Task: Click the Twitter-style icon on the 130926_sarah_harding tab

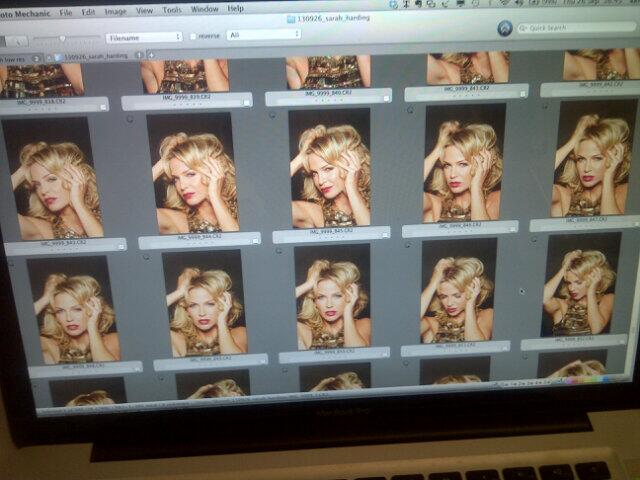Action: tap(58, 58)
